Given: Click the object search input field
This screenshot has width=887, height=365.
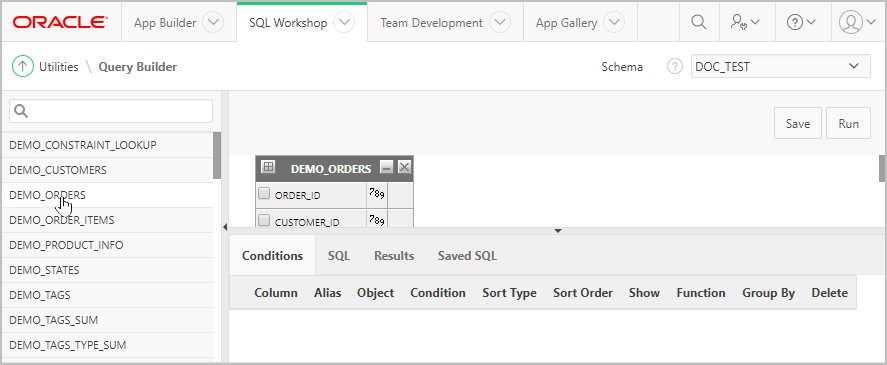Looking at the screenshot, I should click(111, 111).
